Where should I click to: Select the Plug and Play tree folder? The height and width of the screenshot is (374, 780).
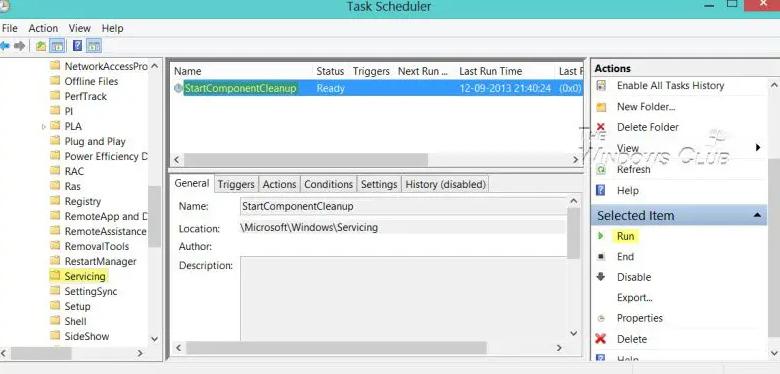[x=95, y=141]
